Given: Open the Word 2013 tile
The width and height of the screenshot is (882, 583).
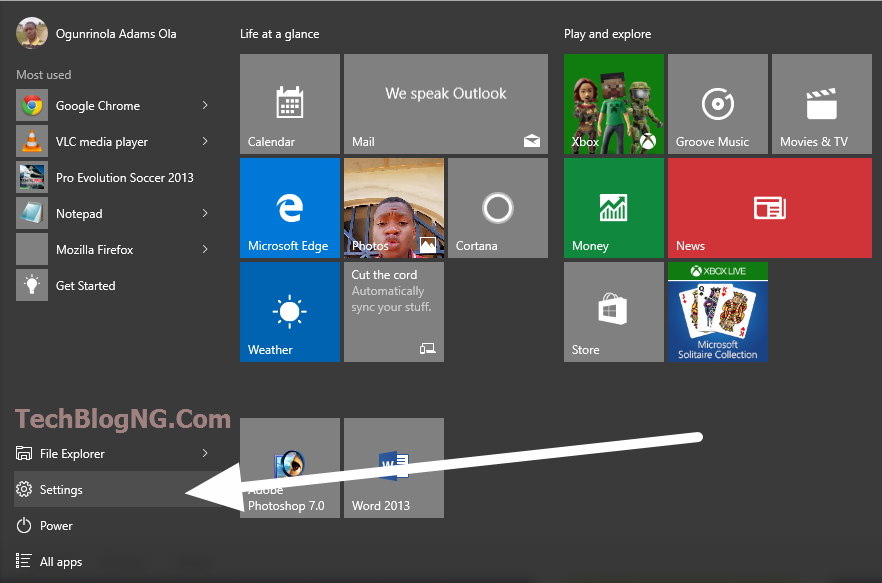Looking at the screenshot, I should tap(394, 468).
